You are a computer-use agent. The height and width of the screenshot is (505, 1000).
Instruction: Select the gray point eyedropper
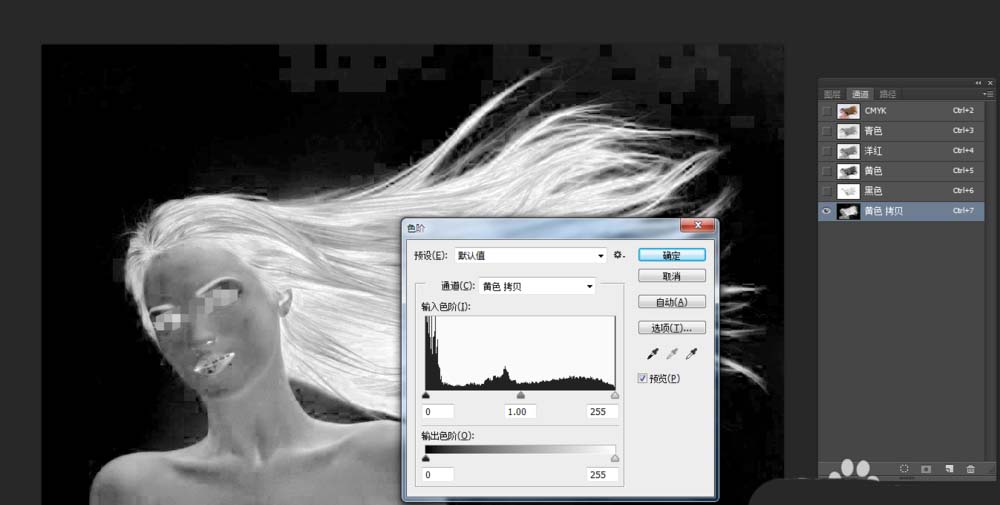pyautogui.click(x=671, y=354)
